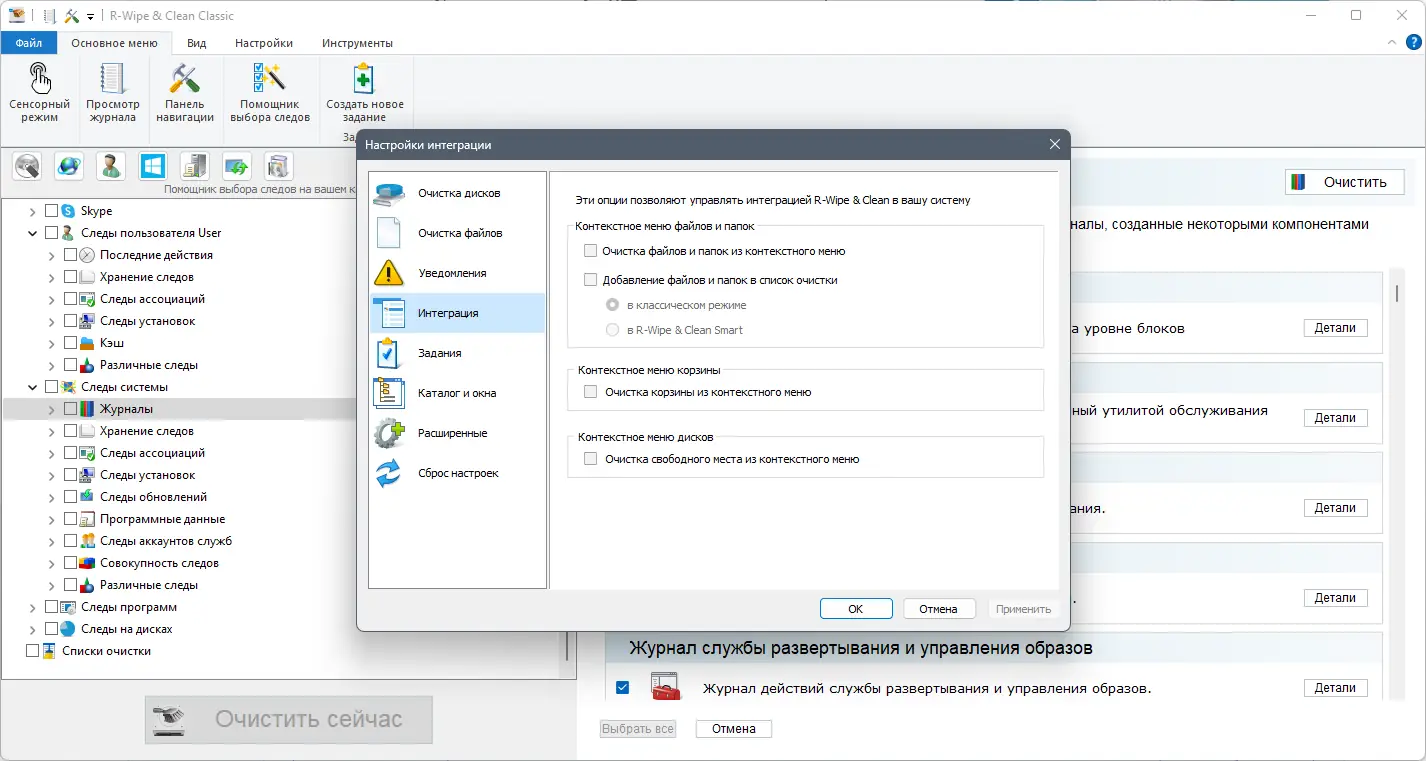The height and width of the screenshot is (761, 1426).
Task: Open the Очистка дисков settings section icon
Action: click(390, 192)
